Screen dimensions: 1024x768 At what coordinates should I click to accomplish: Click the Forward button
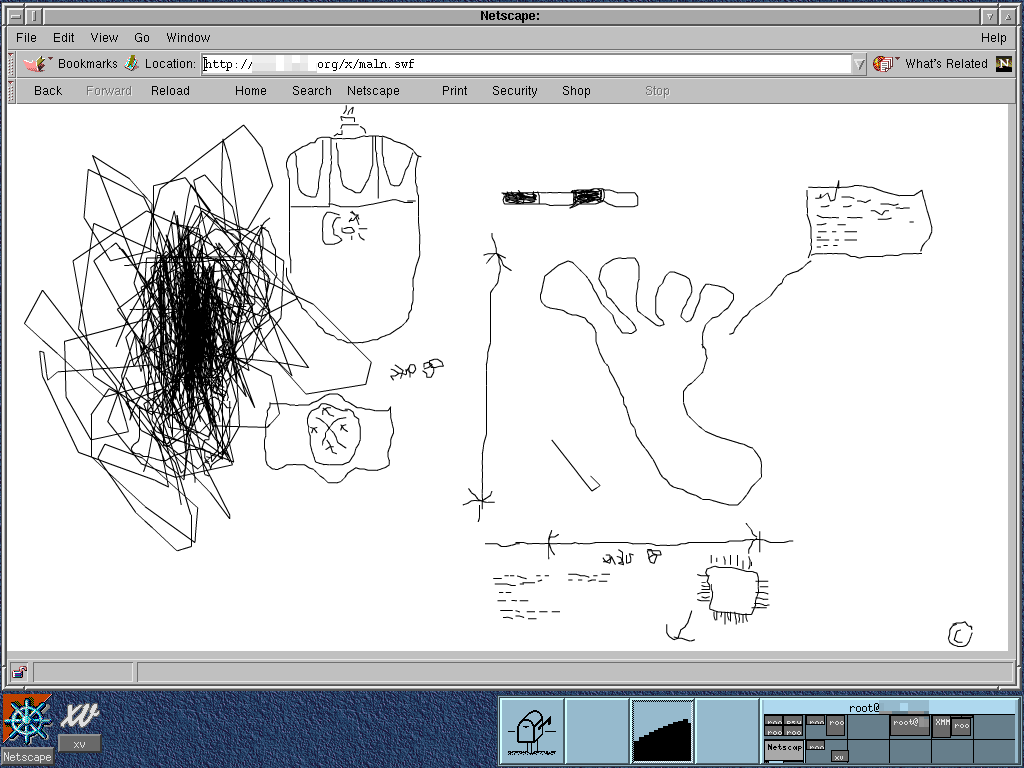(108, 91)
